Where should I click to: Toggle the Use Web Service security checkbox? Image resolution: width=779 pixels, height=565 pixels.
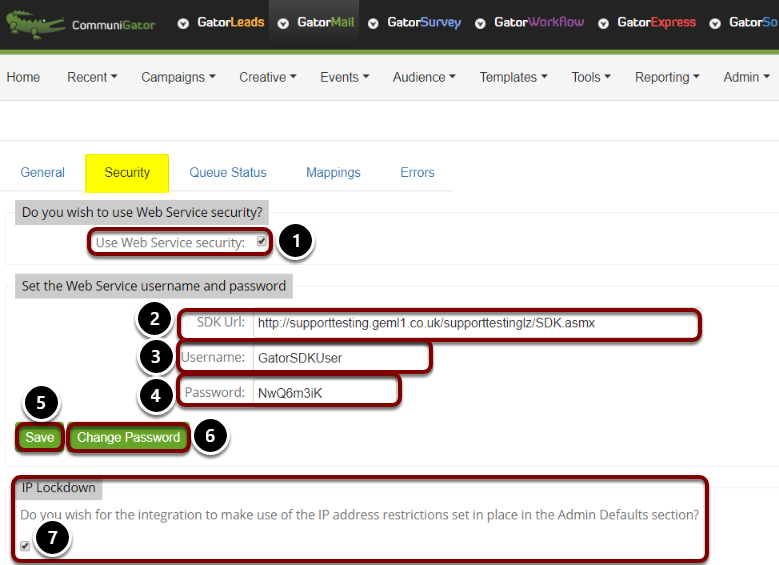261,242
